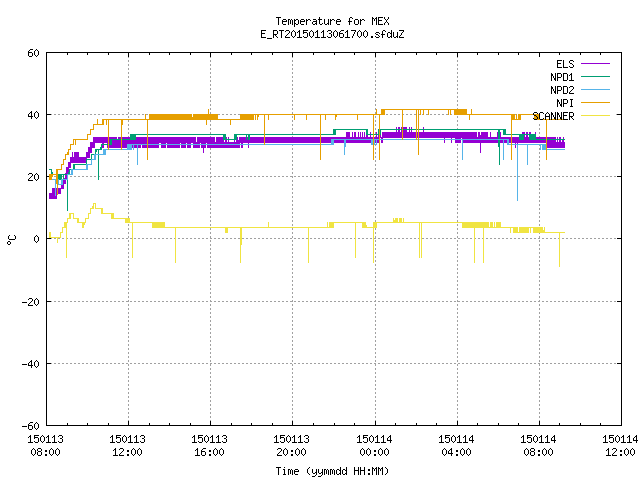Click the x-axis label '150114 04:00'

coord(456,446)
